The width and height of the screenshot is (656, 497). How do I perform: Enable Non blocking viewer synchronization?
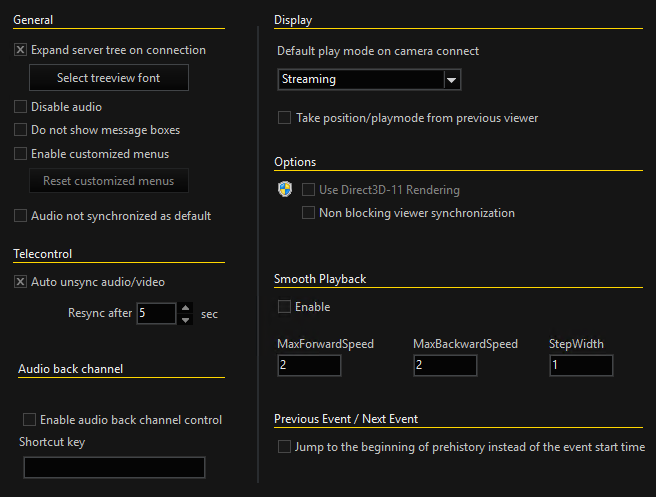coord(308,213)
